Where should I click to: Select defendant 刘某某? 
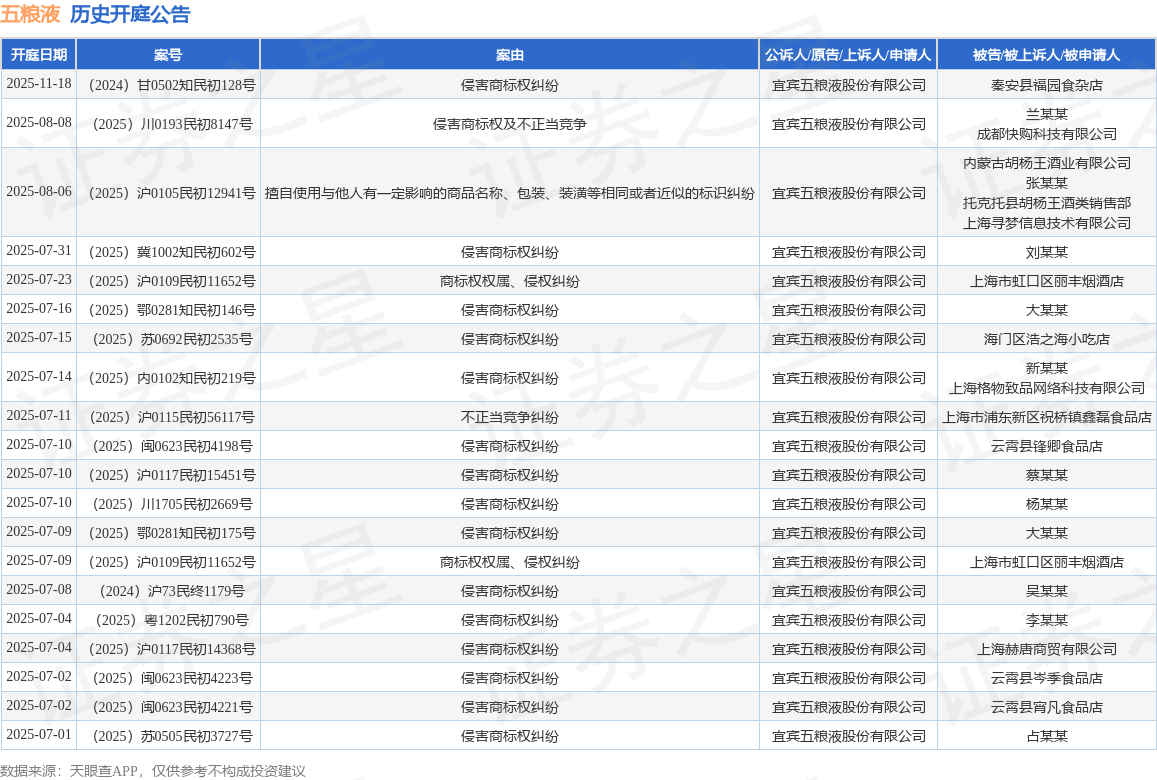tap(1046, 252)
